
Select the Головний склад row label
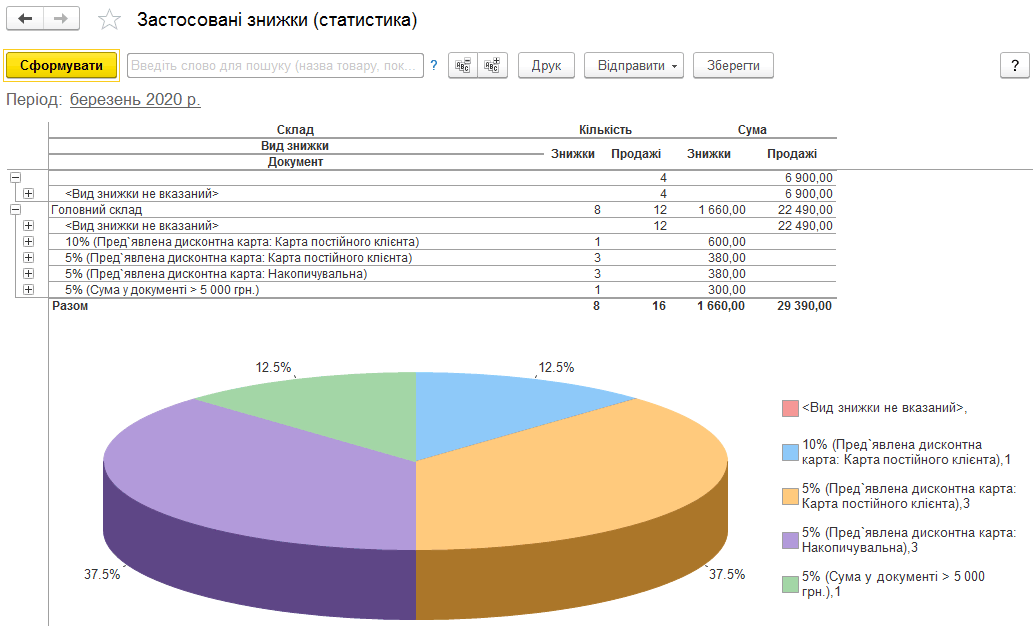coord(97,210)
